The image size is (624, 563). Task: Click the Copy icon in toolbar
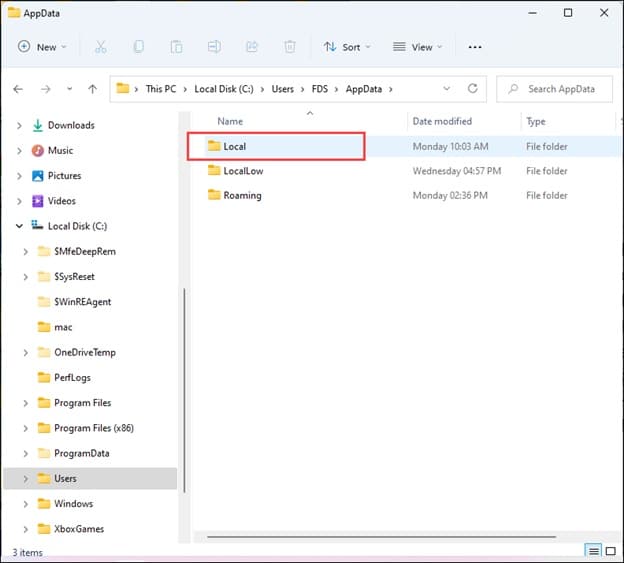(139, 47)
